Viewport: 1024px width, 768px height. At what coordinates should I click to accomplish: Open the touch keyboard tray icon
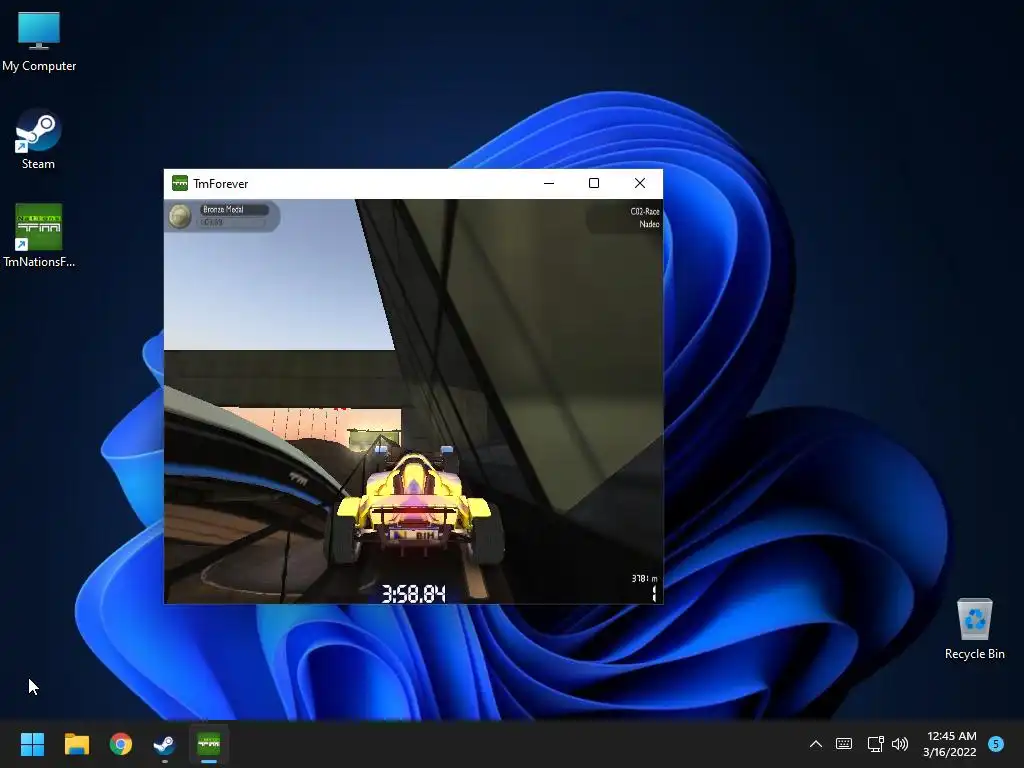[844, 744]
